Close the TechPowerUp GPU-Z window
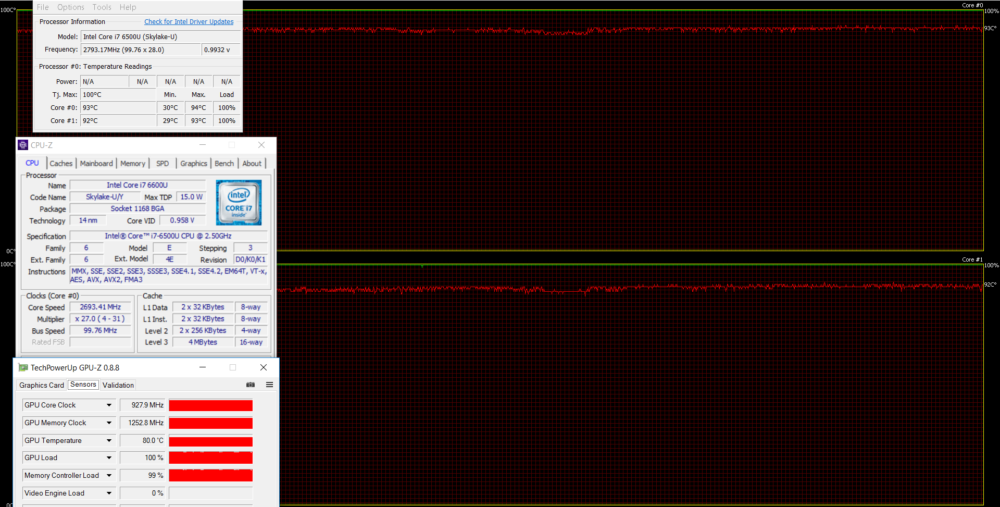This screenshot has width=1000, height=507. 263,368
